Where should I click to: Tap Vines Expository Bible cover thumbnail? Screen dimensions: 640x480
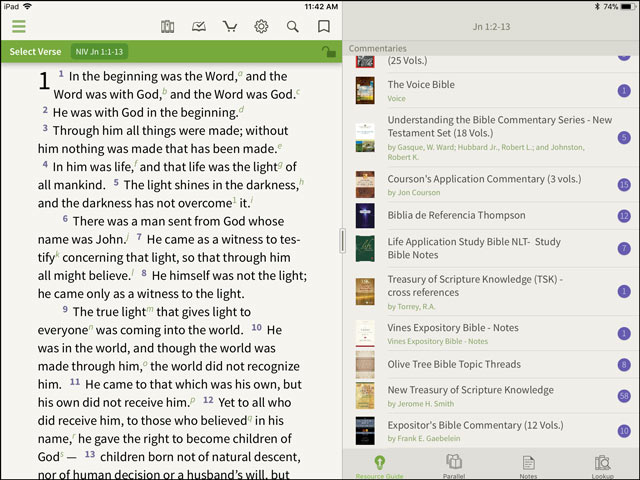point(365,333)
